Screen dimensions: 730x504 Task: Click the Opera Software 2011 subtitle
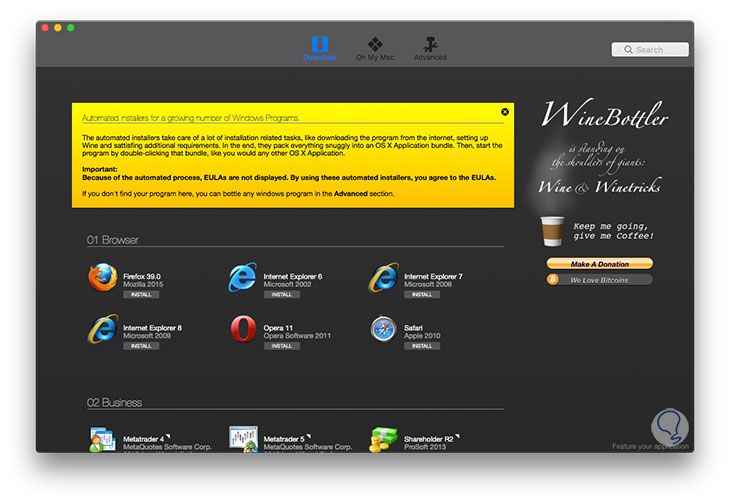pyautogui.click(x=297, y=336)
